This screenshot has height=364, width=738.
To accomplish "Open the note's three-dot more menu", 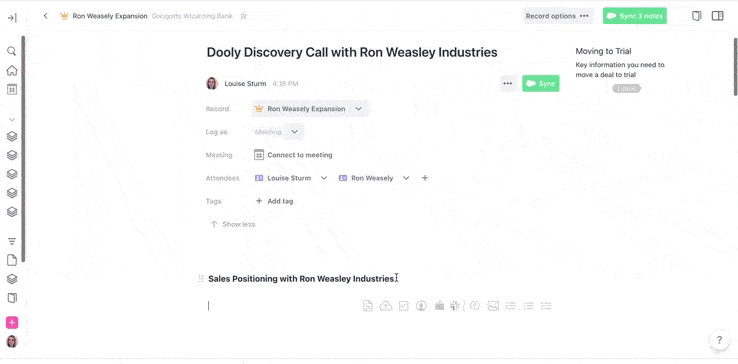I will (507, 83).
